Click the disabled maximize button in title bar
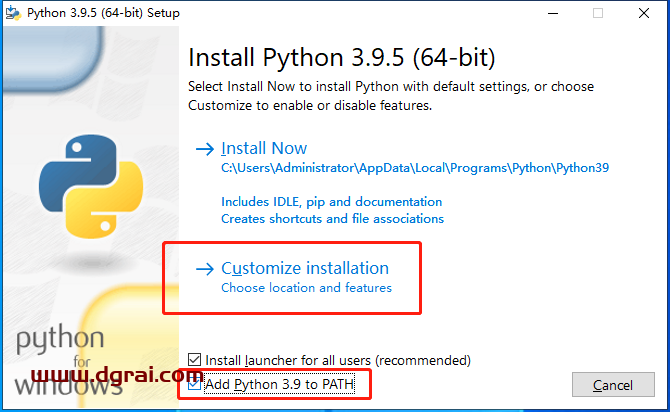 click(598, 13)
